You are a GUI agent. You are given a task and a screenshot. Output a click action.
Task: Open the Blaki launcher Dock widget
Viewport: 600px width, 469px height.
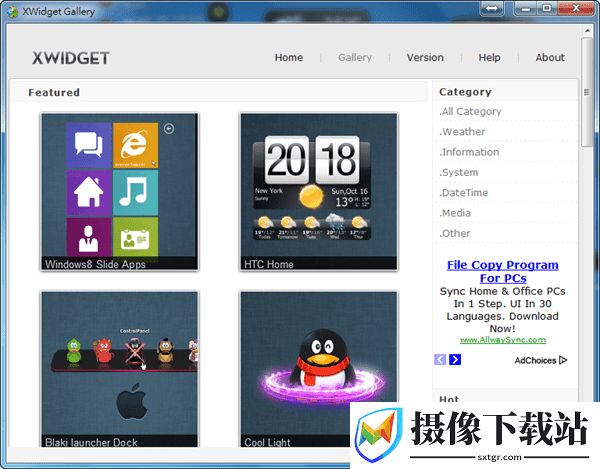[x=119, y=369]
